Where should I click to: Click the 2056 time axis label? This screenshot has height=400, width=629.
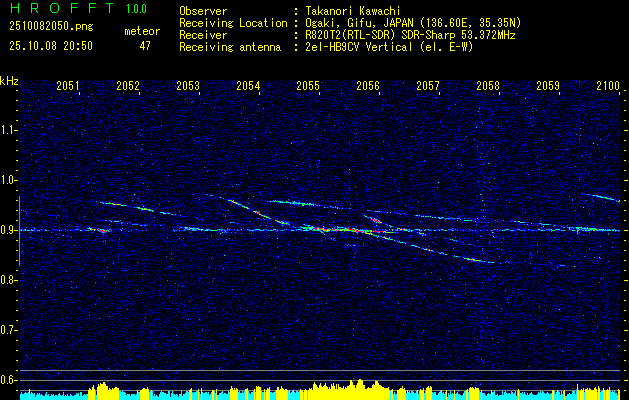point(368,85)
